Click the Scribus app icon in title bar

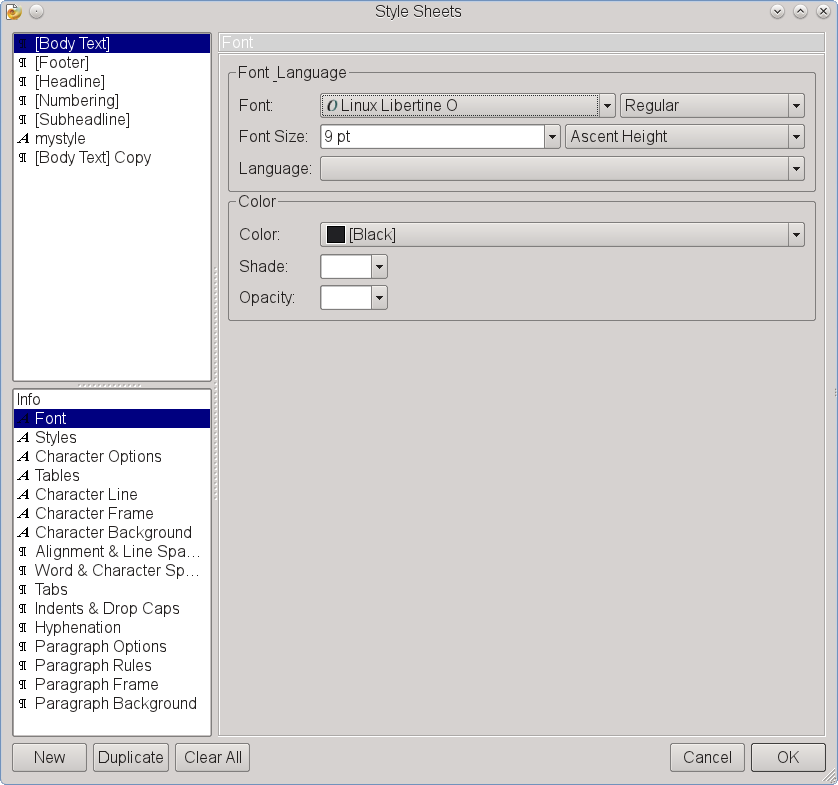(13, 12)
